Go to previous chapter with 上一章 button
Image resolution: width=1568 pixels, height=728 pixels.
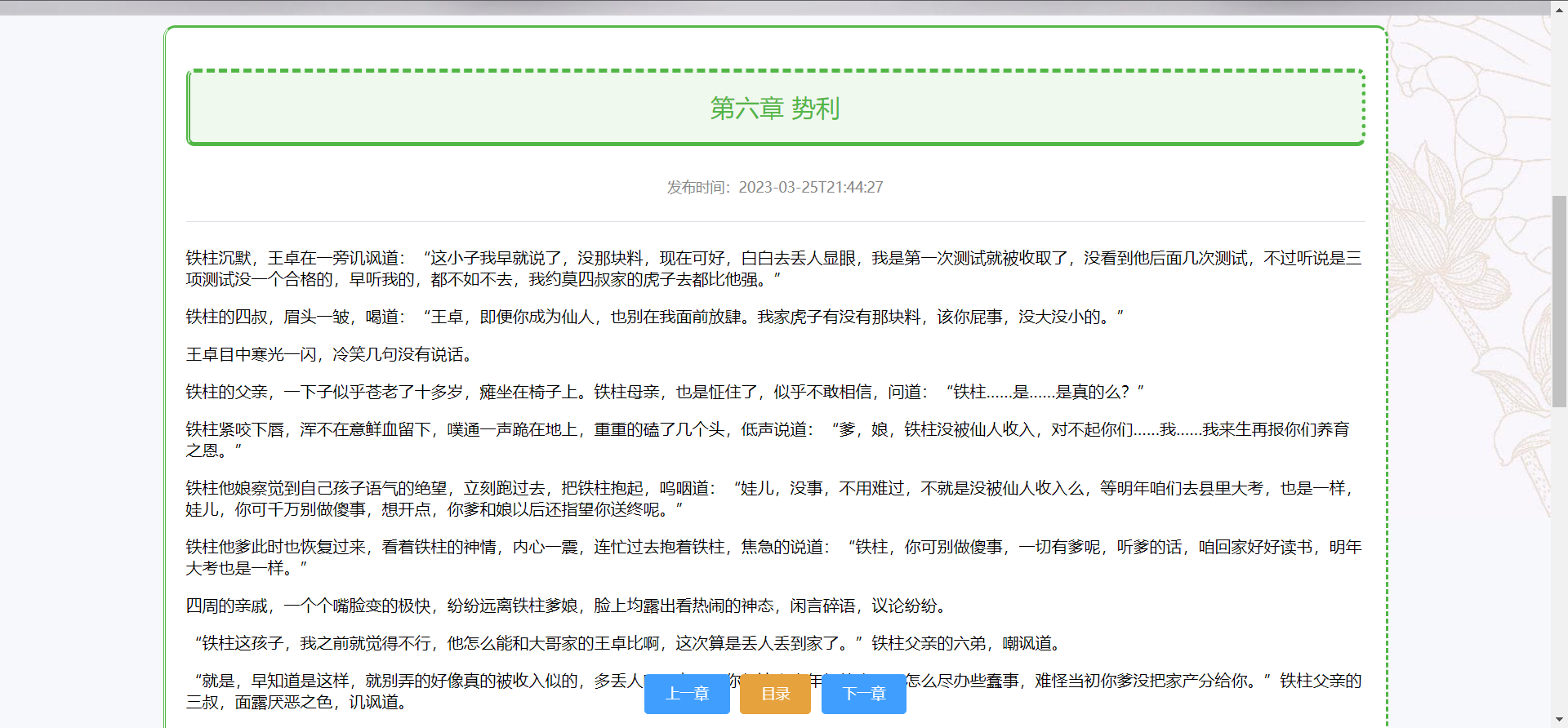[687, 694]
